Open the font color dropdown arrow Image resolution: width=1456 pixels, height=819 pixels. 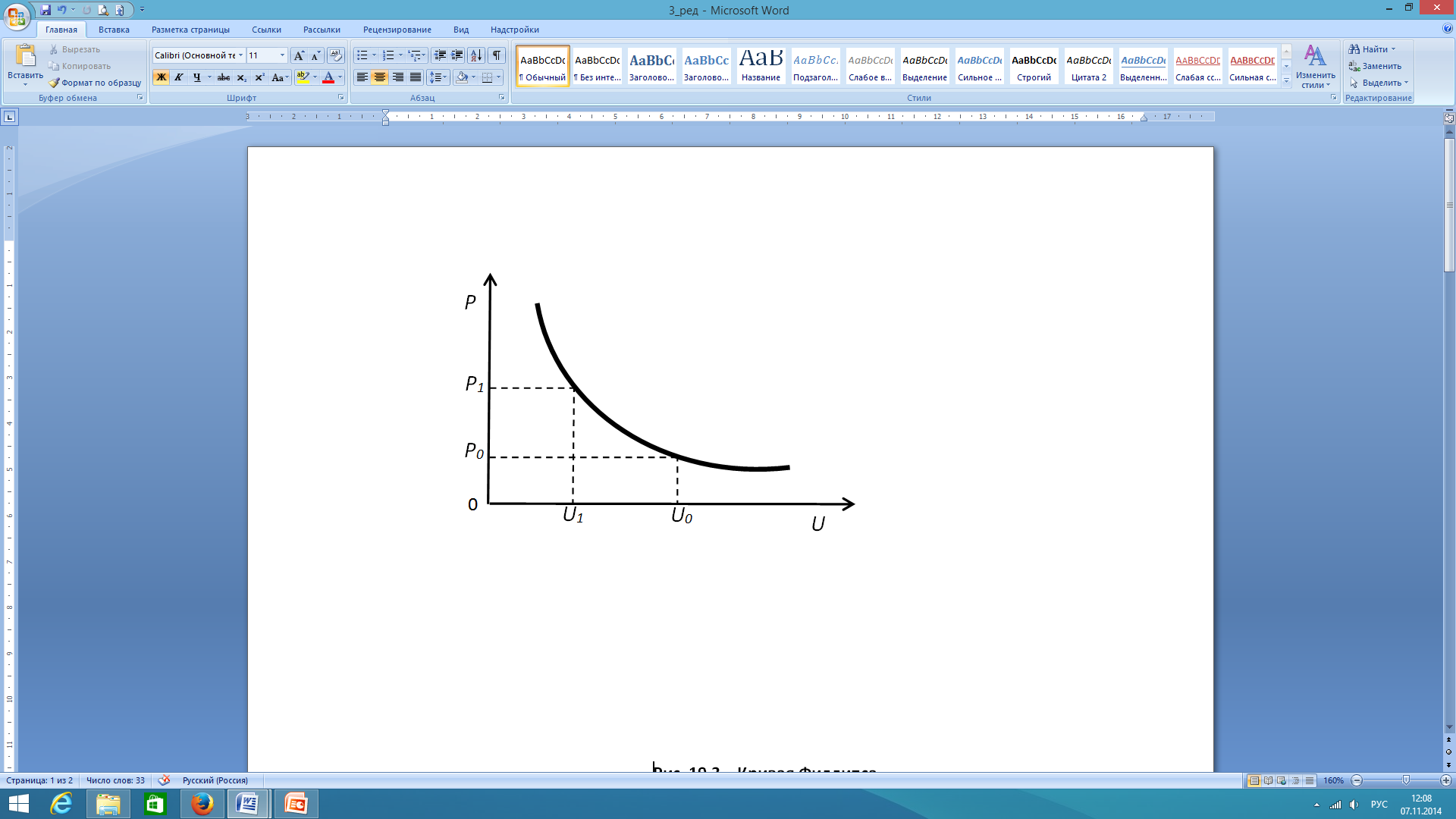[x=340, y=77]
